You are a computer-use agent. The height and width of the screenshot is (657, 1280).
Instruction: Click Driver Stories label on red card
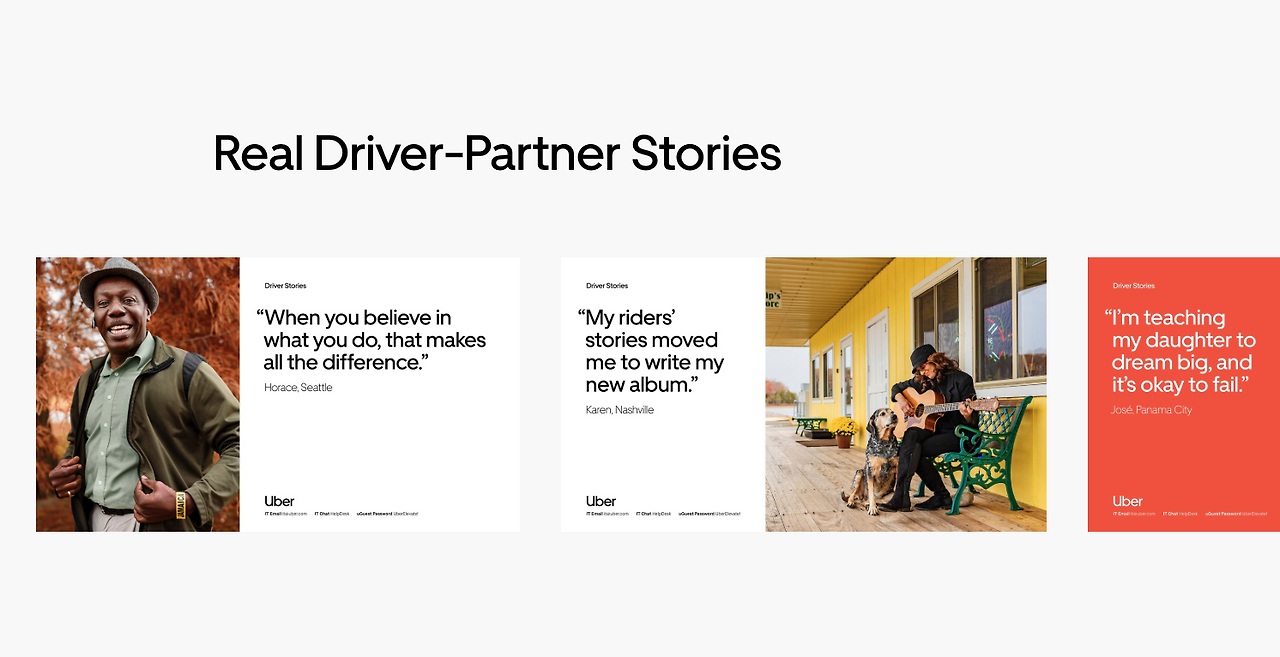point(1134,286)
